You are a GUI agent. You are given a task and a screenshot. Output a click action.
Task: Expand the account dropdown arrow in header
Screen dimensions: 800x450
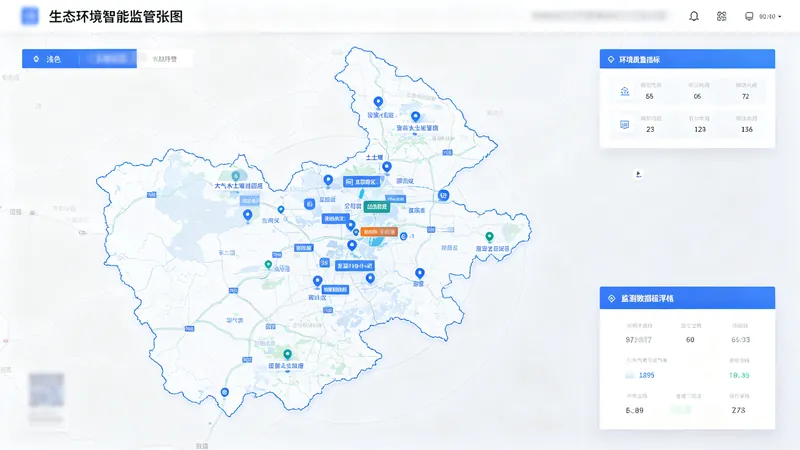[780, 17]
